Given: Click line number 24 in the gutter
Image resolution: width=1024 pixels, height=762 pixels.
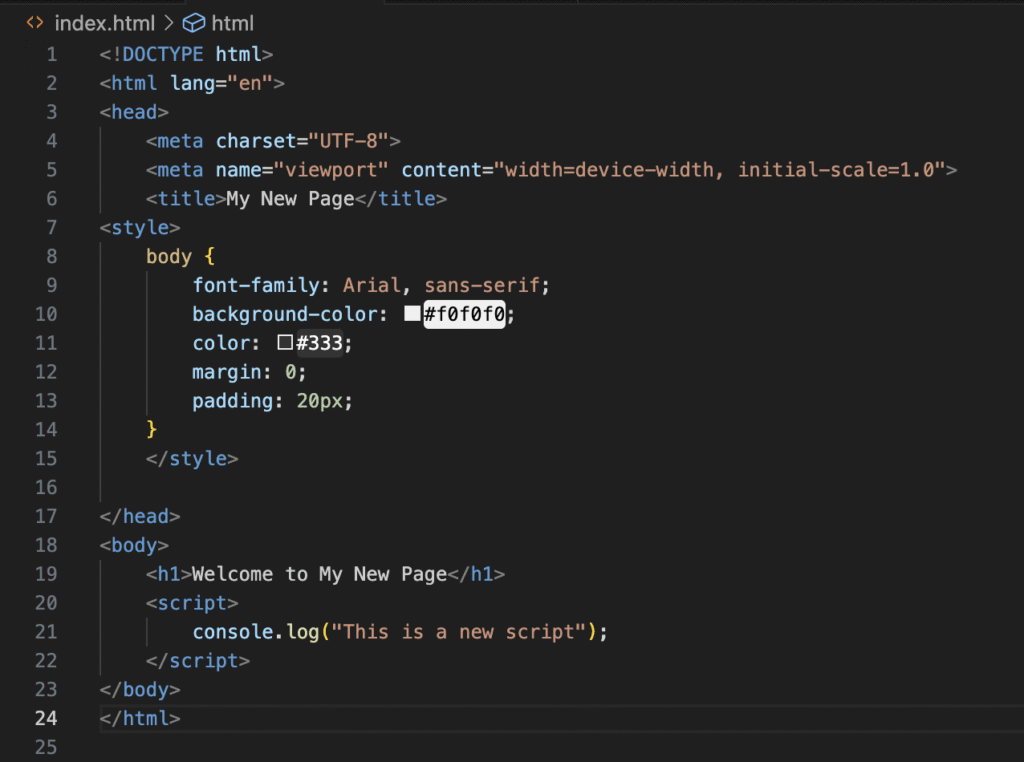Looking at the screenshot, I should (x=46, y=718).
